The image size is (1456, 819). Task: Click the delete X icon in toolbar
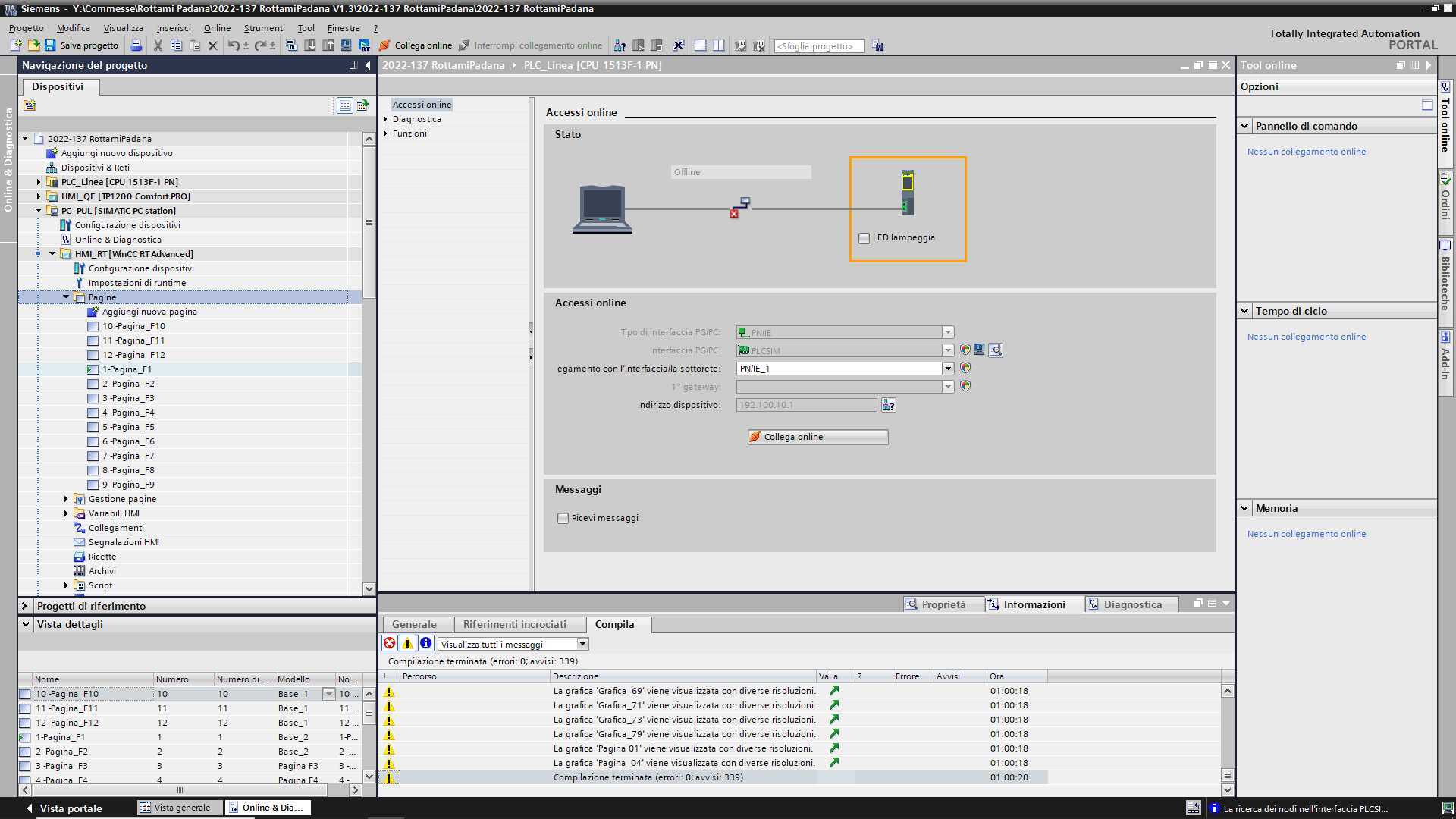click(213, 45)
